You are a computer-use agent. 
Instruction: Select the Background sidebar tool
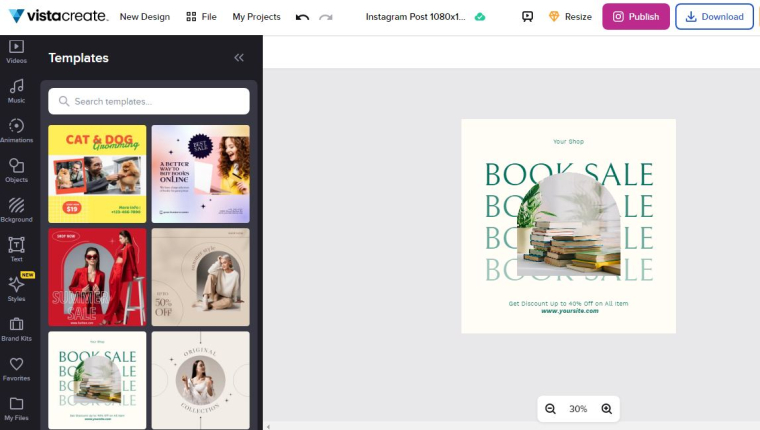click(16, 210)
